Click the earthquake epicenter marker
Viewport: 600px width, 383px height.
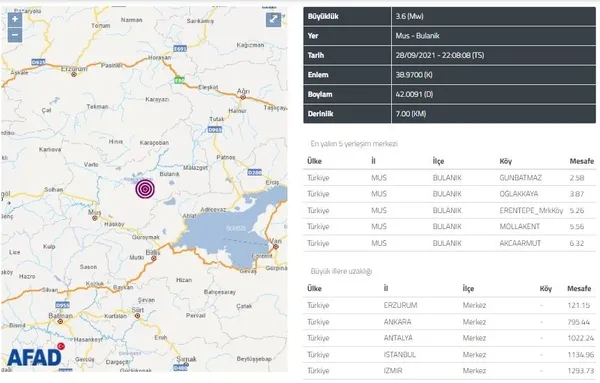pos(145,189)
